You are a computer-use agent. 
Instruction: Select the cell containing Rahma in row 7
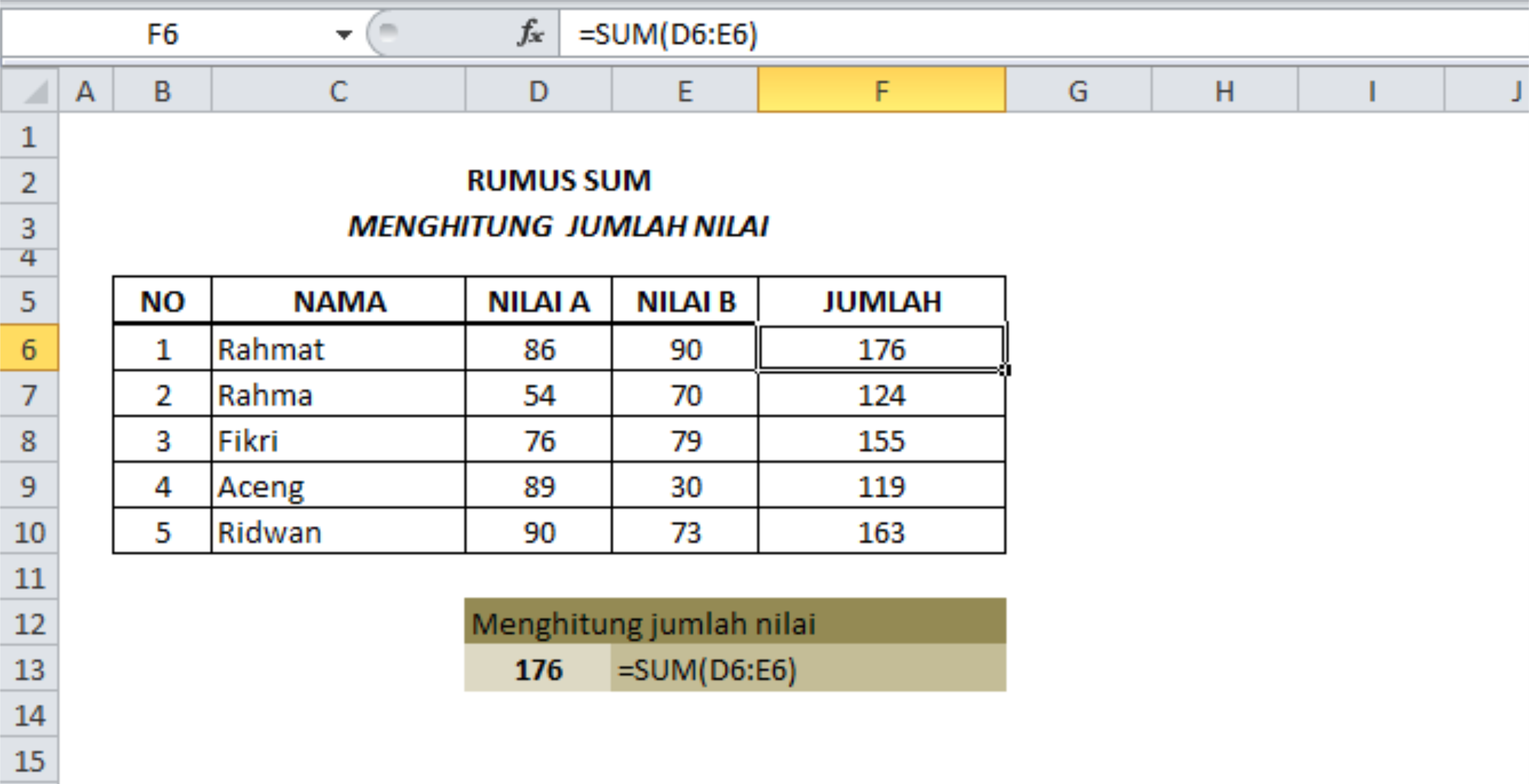pos(338,395)
